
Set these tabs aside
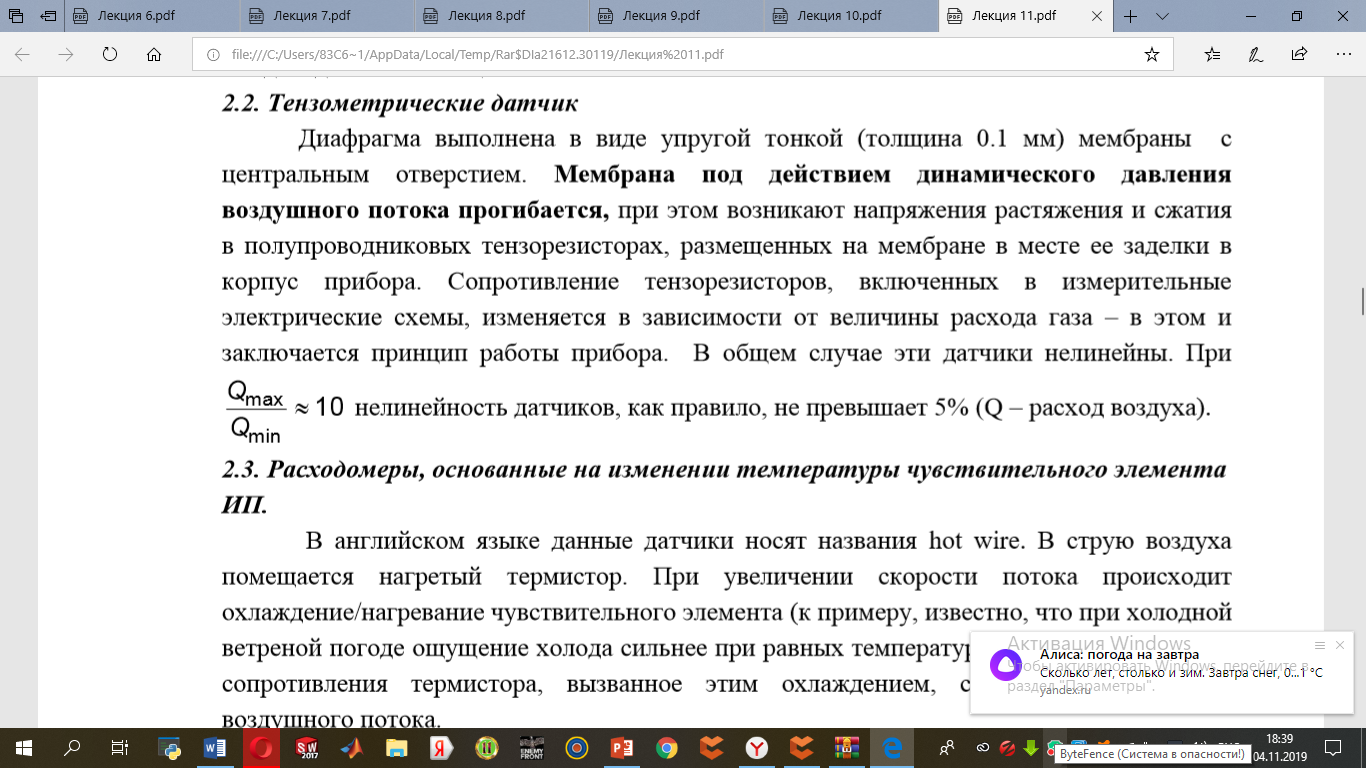49,16
